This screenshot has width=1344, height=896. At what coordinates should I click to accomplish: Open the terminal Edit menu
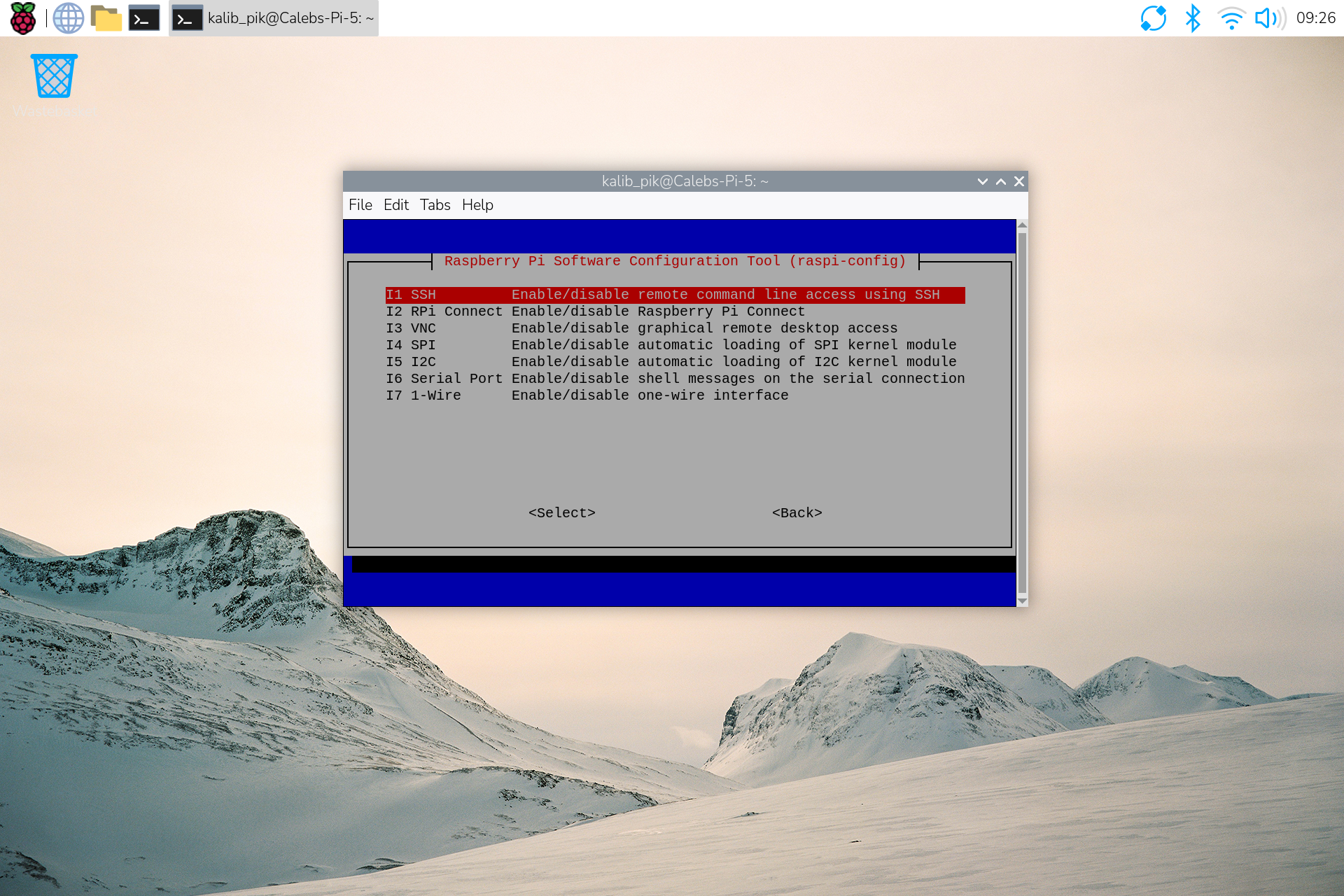(396, 205)
